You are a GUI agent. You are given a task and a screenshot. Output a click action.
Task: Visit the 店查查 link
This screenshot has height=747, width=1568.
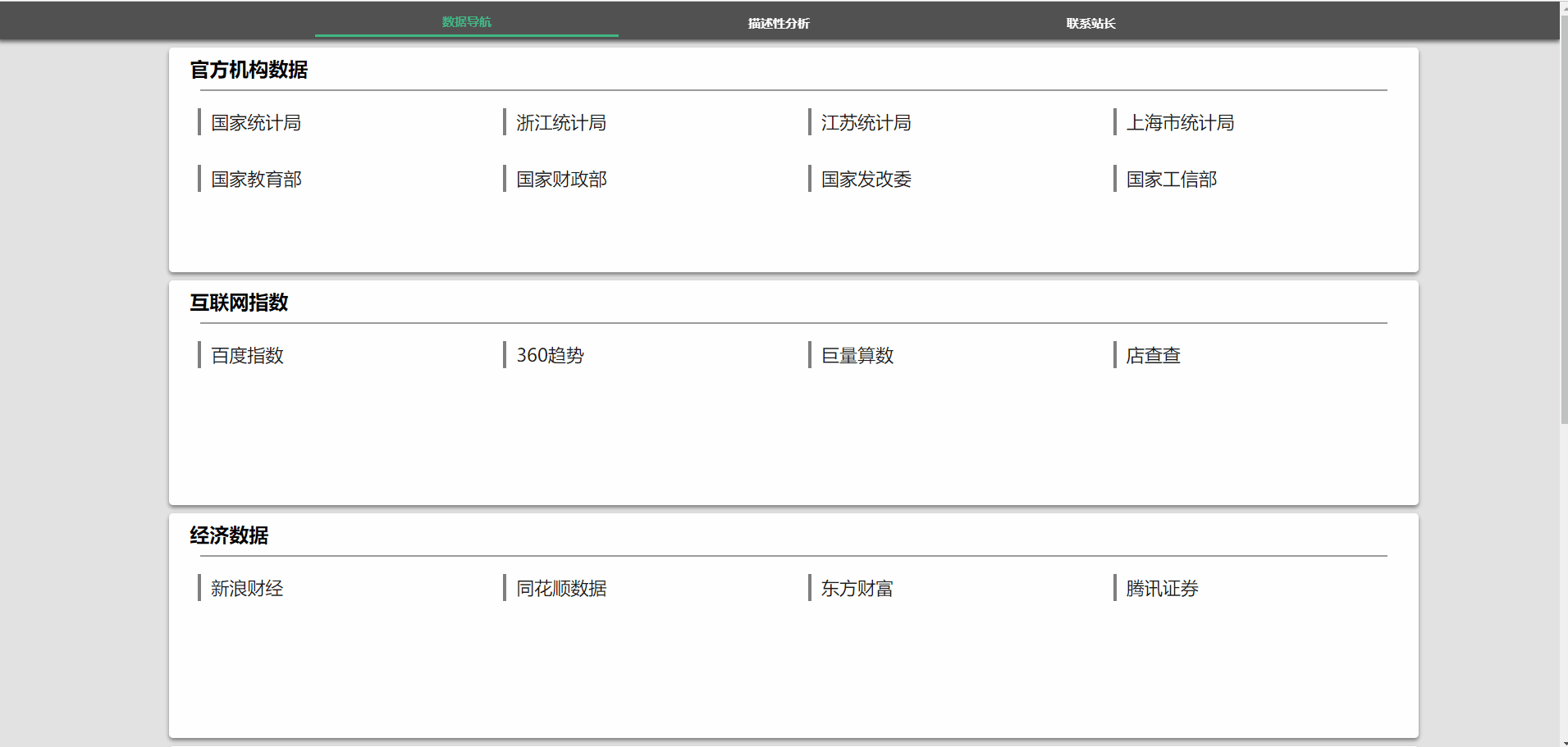coord(1153,356)
